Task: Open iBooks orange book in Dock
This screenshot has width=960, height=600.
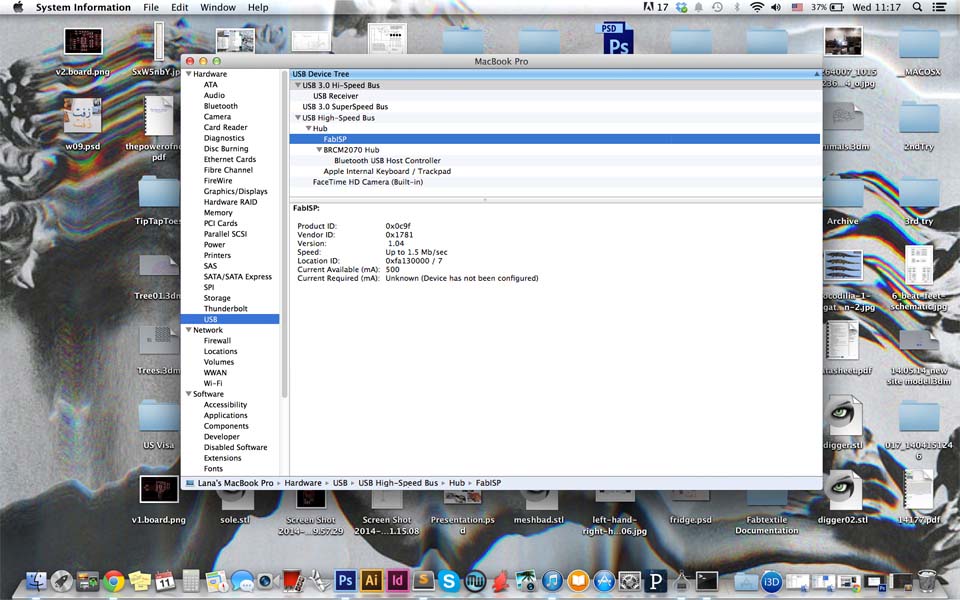Action: (x=578, y=580)
